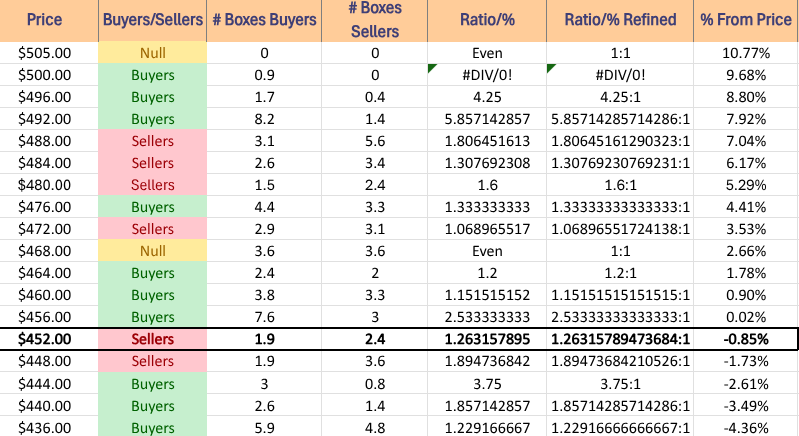Image resolution: width=799 pixels, height=436 pixels.
Task: Select the bold Sellers cell in the $452.00 row
Action: click(152, 339)
